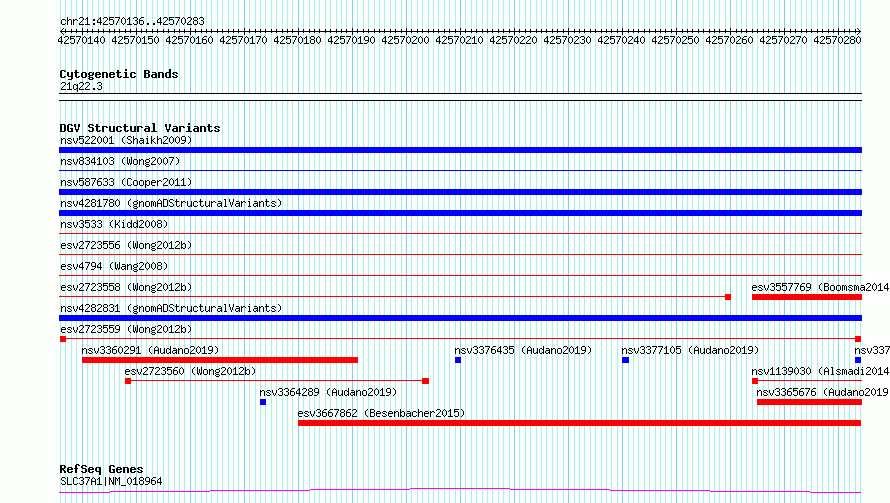
Task: Open the nsv587633 (Cooper2011) variant entry
Action: (126, 182)
